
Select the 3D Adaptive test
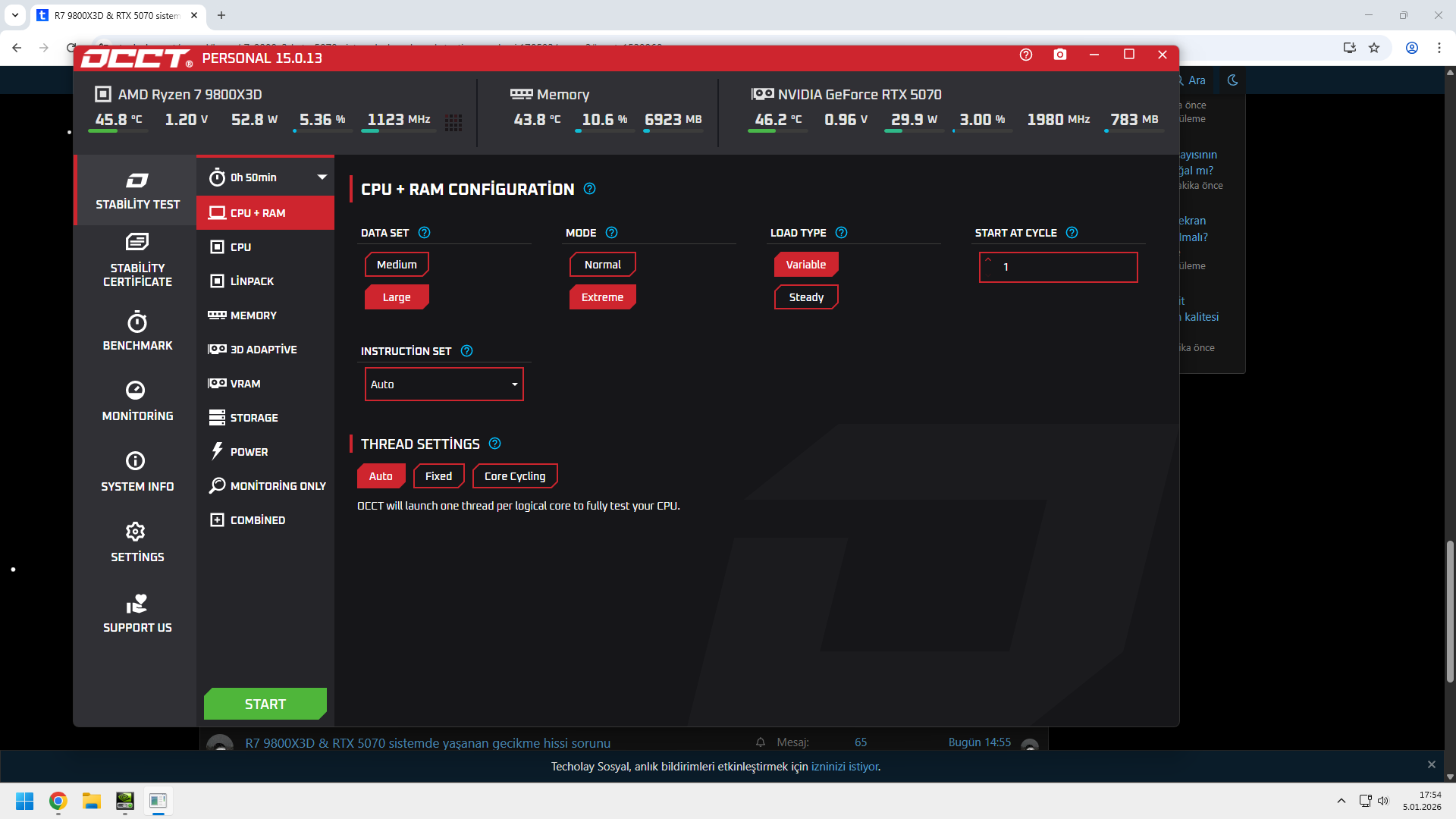point(265,350)
